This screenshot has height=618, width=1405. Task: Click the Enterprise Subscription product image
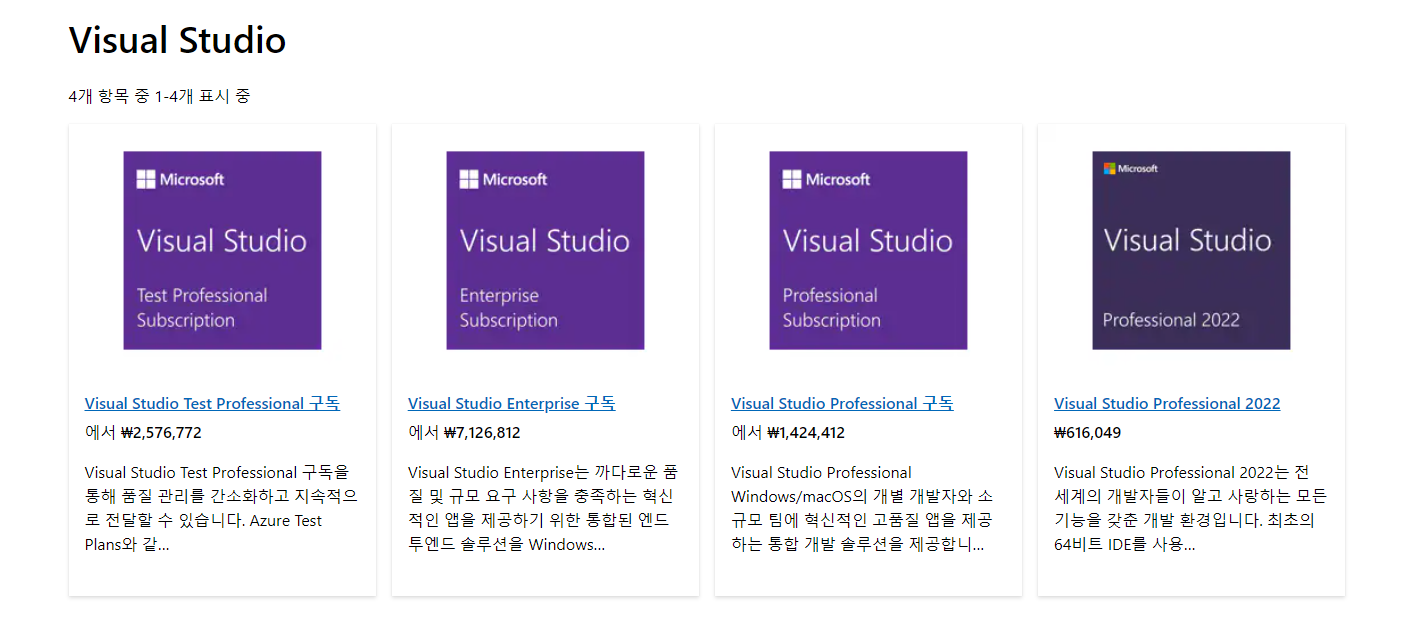[545, 250]
